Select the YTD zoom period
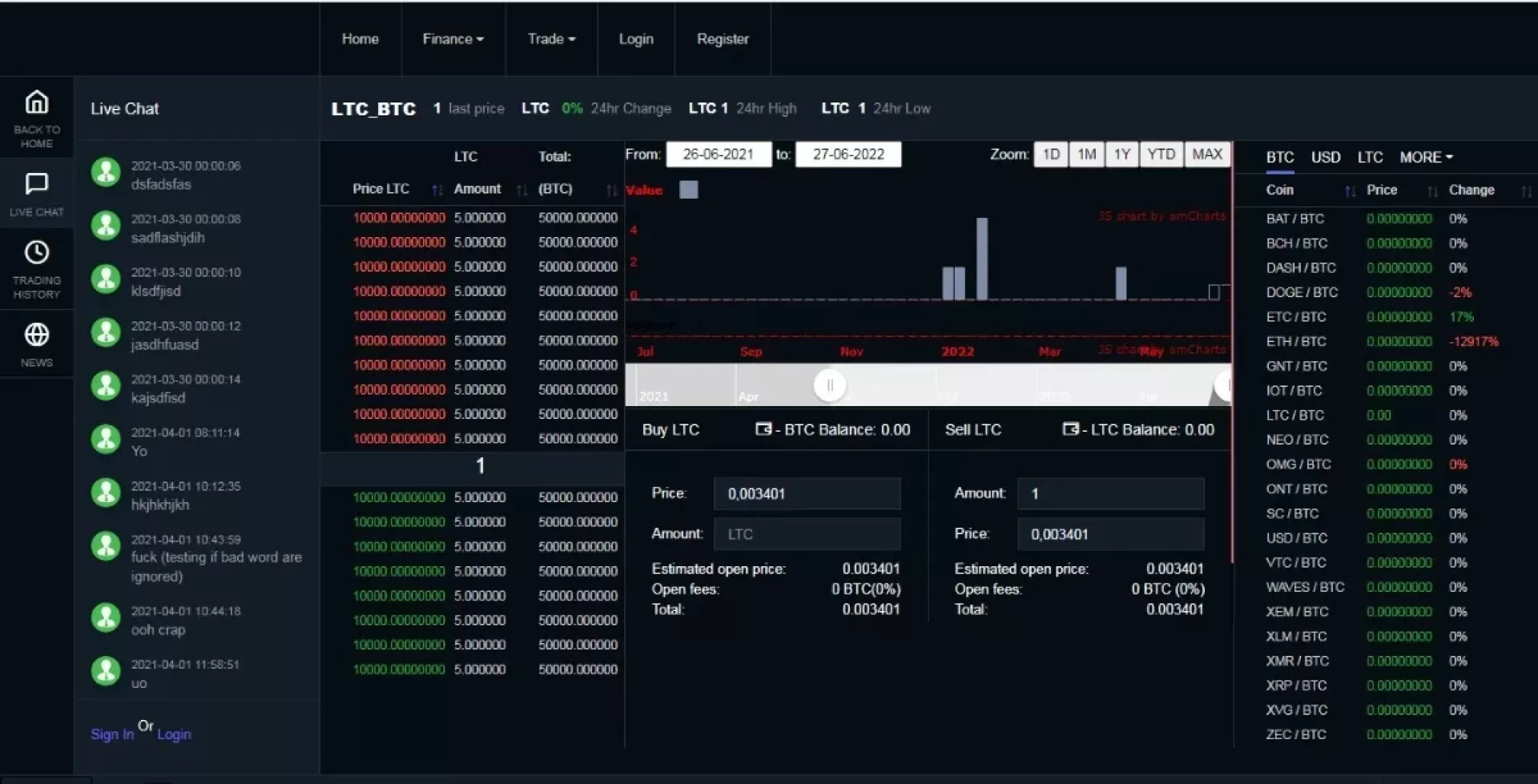Viewport: 1538px width, 784px height. pyautogui.click(x=1161, y=155)
